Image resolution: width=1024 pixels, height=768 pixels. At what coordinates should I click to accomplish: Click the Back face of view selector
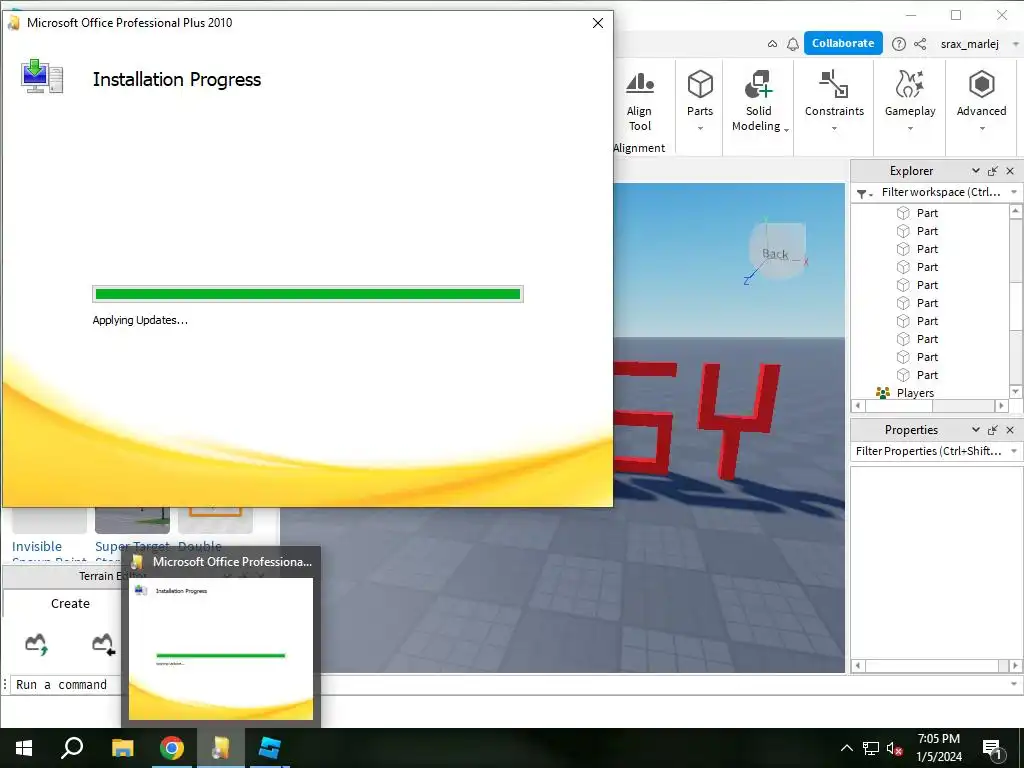(776, 251)
